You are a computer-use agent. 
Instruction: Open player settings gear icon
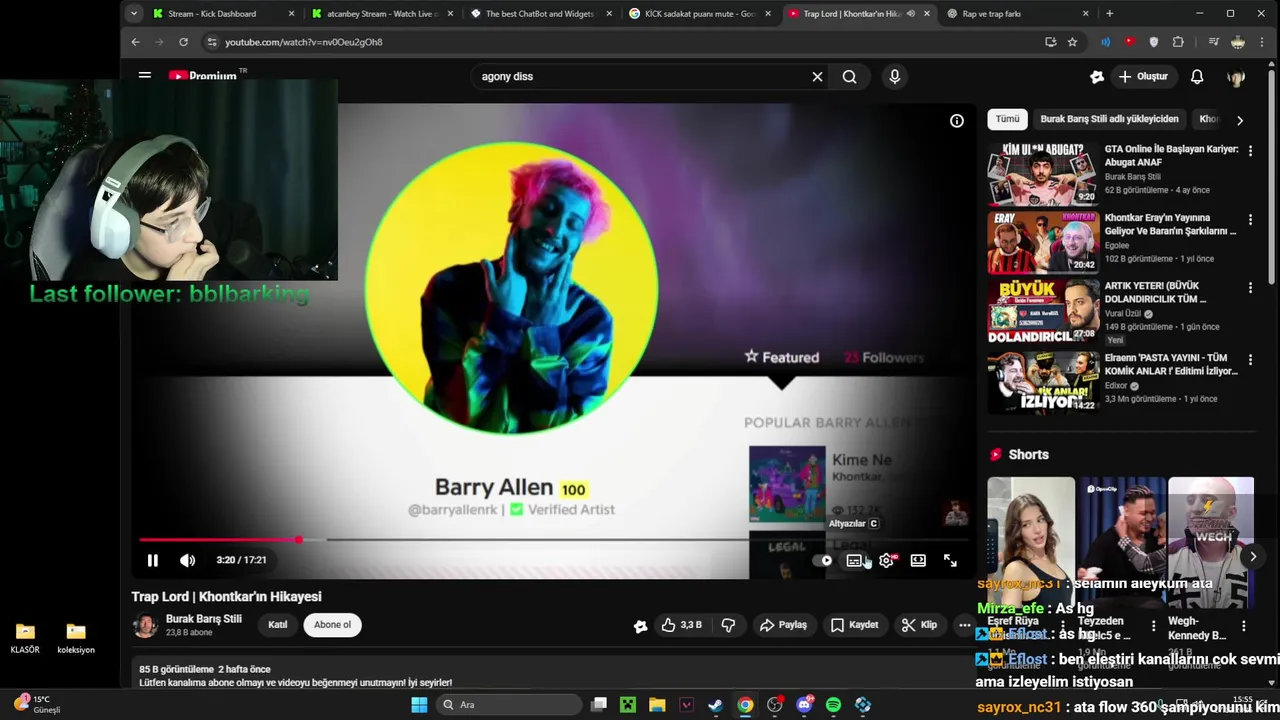(x=886, y=561)
